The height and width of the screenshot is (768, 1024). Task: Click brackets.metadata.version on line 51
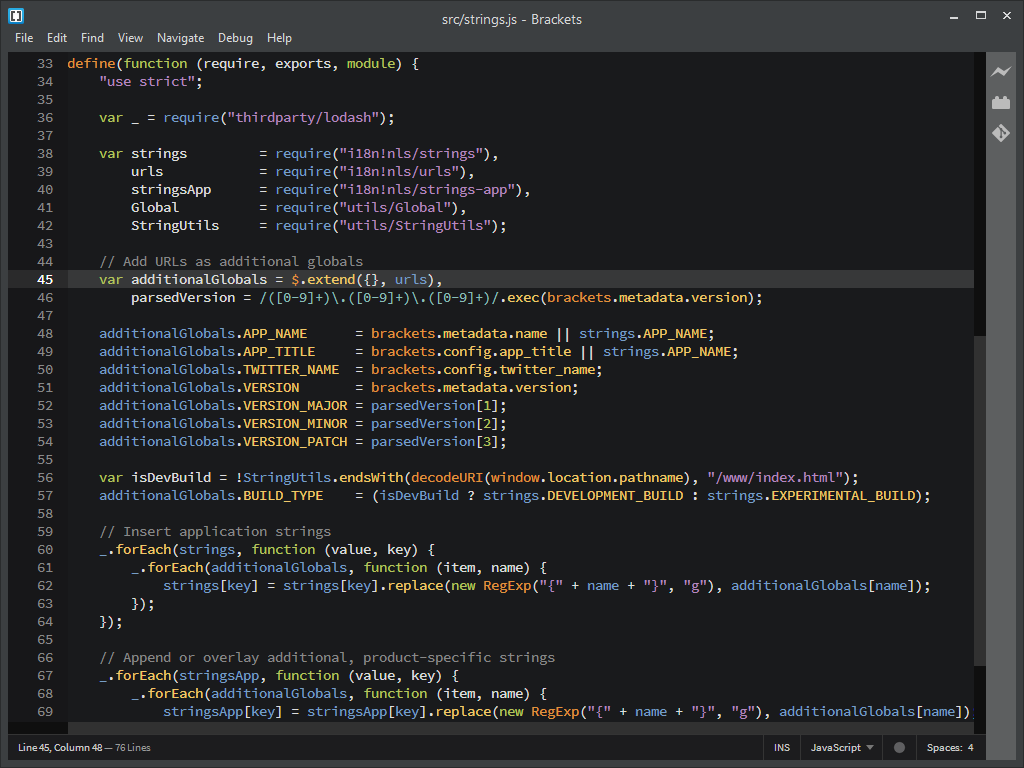tap(471, 387)
